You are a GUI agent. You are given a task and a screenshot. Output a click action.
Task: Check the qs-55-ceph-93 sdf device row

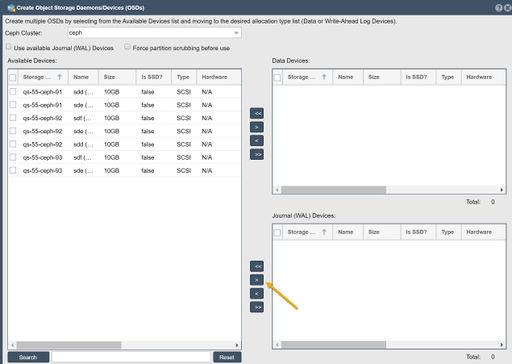click(13, 157)
